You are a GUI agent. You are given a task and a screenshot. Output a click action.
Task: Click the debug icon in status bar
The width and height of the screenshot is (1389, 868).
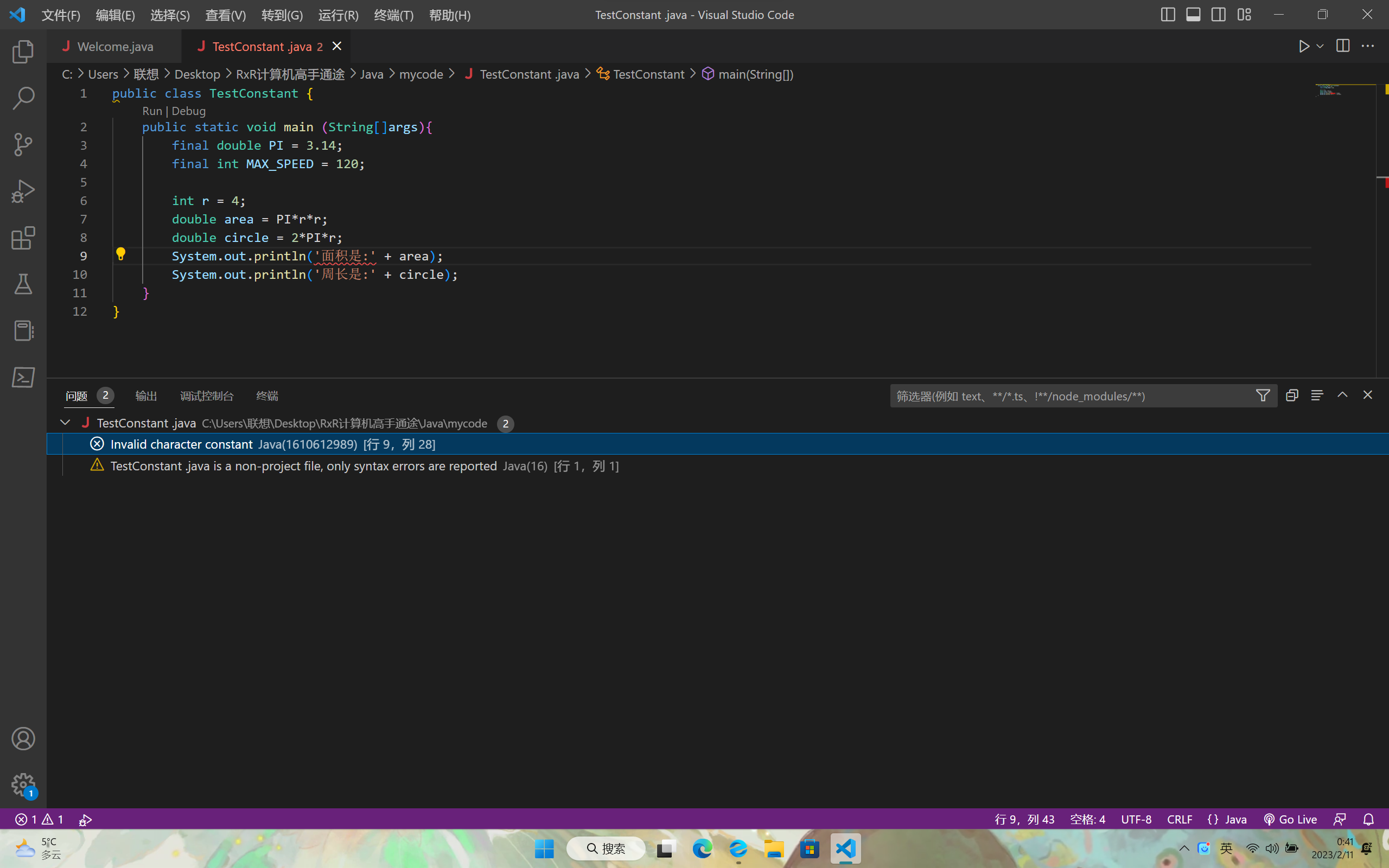[x=86, y=819]
